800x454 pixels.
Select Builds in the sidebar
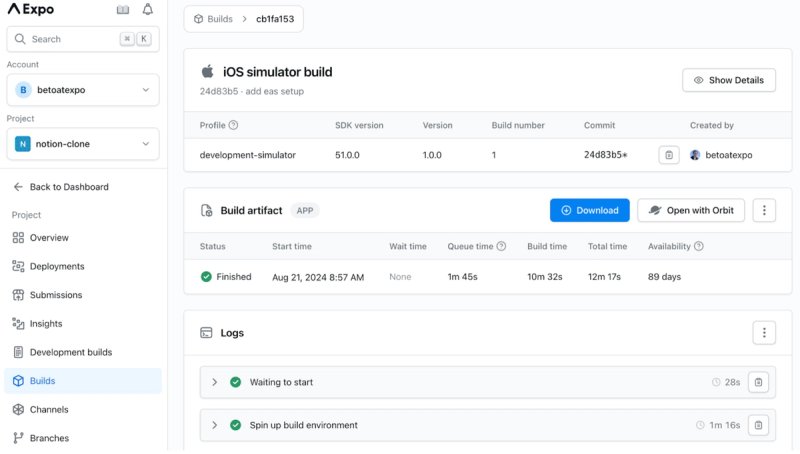[83, 381]
